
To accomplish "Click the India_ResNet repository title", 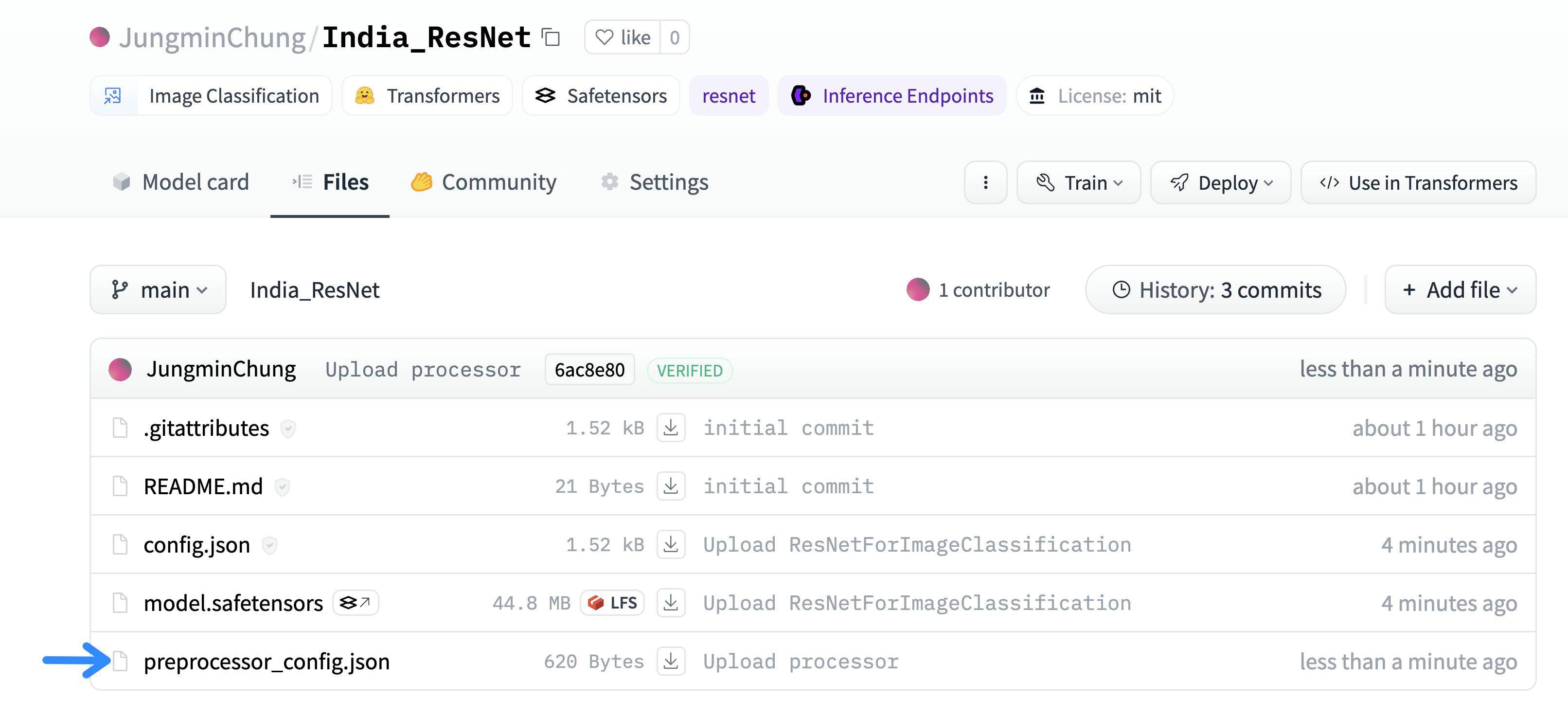I will 426,38.
